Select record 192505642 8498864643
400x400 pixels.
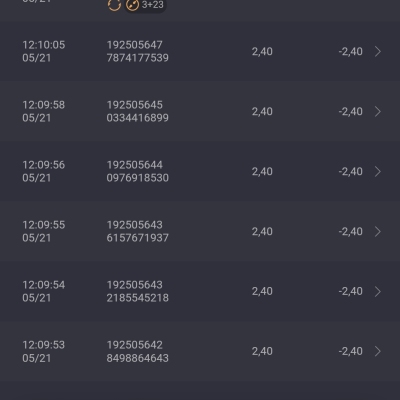click(138, 351)
